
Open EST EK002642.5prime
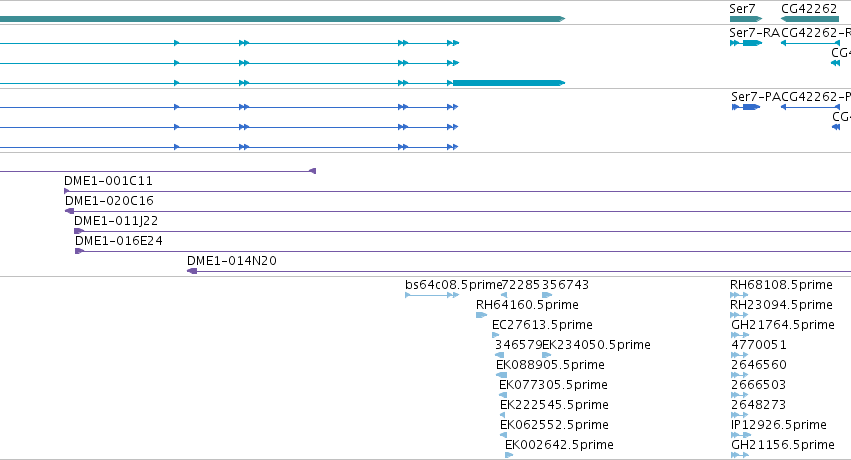click(559, 445)
